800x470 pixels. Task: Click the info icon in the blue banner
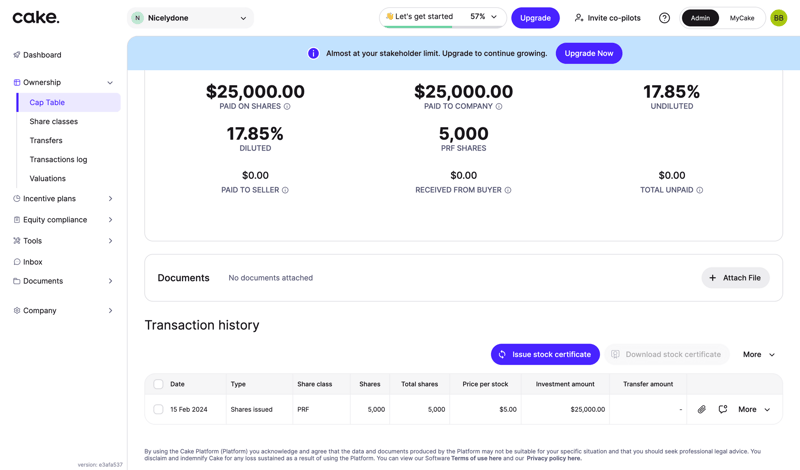(313, 53)
